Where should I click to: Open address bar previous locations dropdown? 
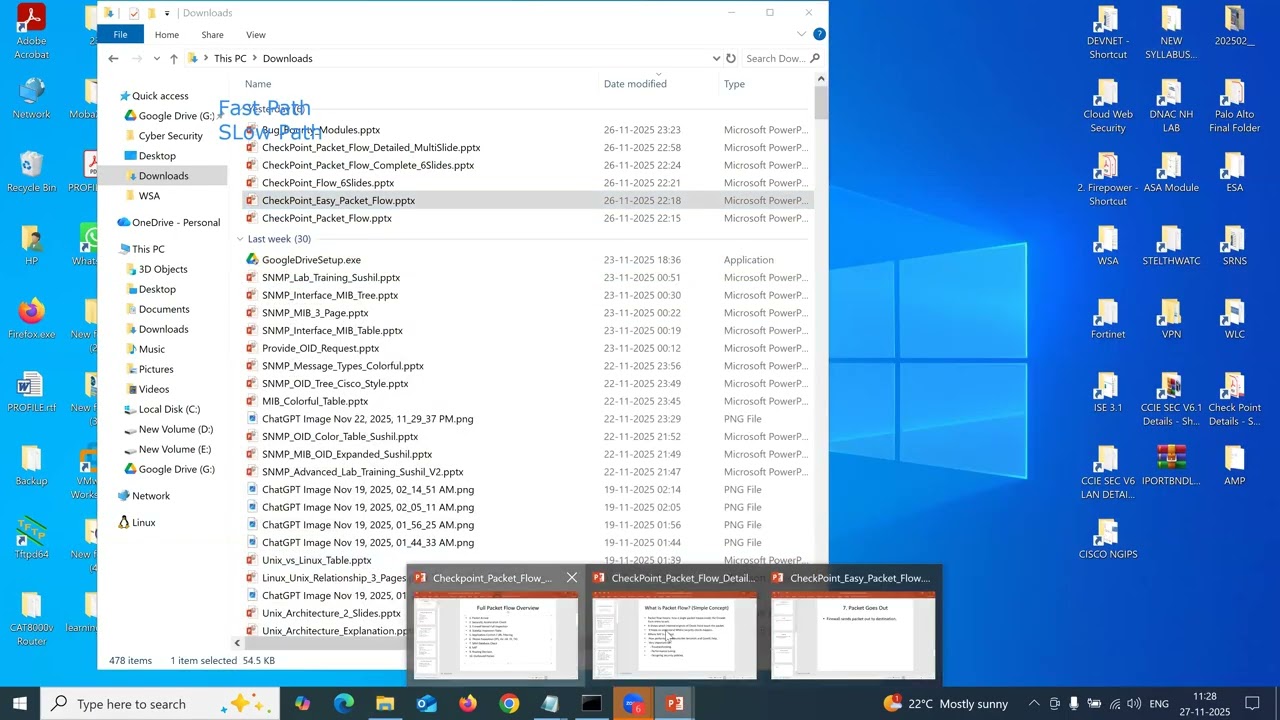pos(716,58)
